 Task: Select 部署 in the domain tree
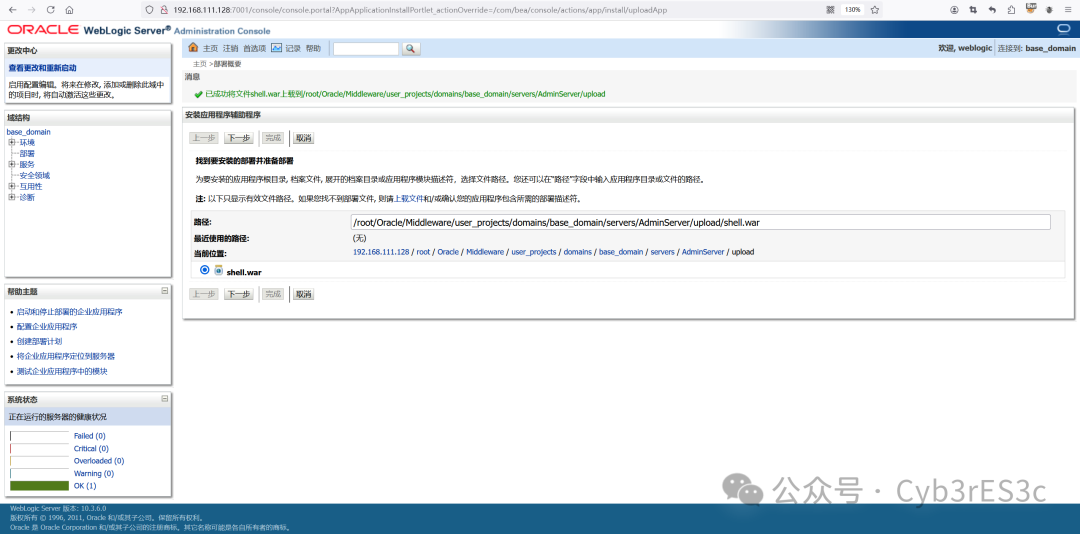click(x=27, y=154)
